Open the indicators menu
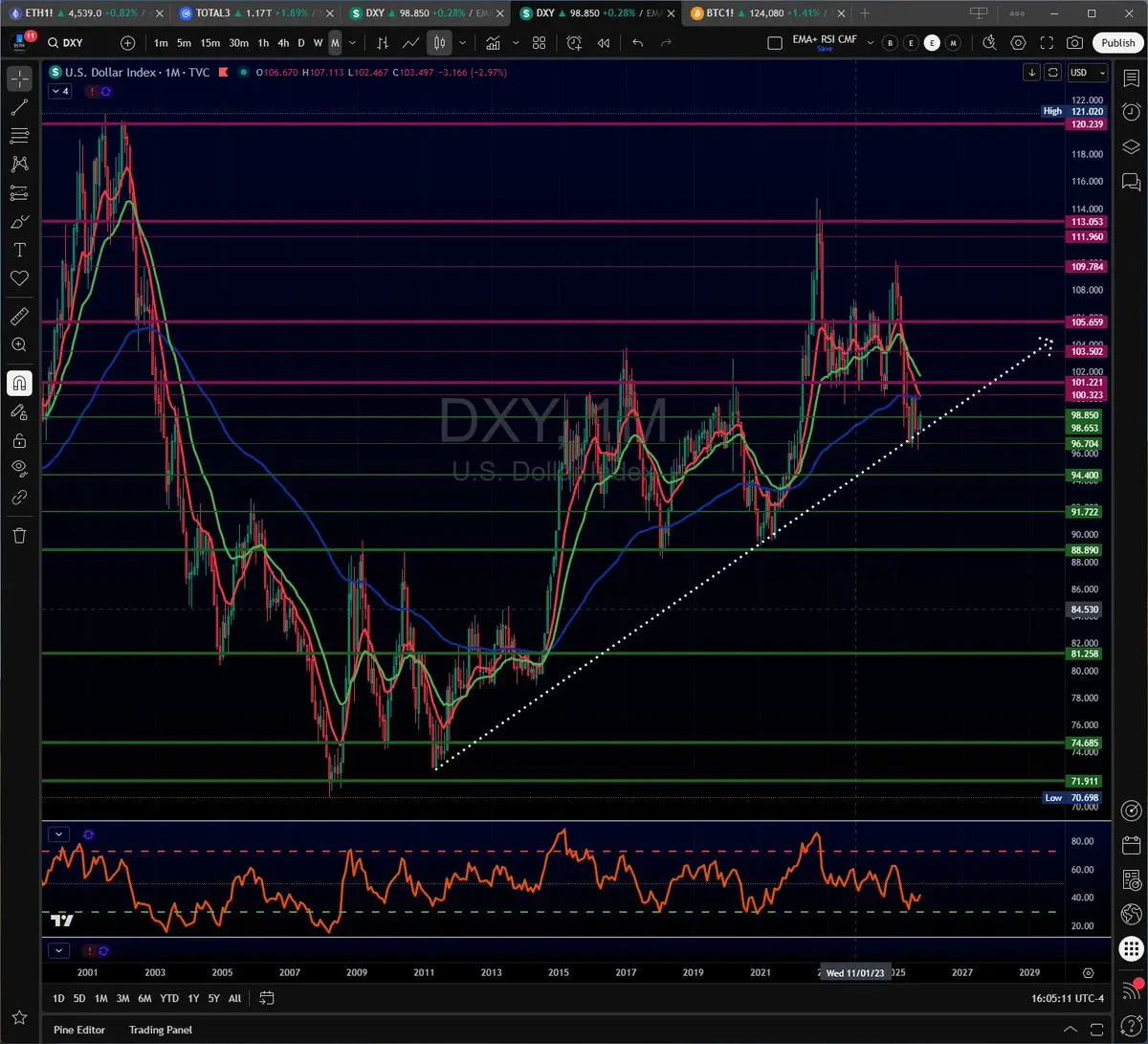The height and width of the screenshot is (1044, 1148). pyautogui.click(x=493, y=43)
